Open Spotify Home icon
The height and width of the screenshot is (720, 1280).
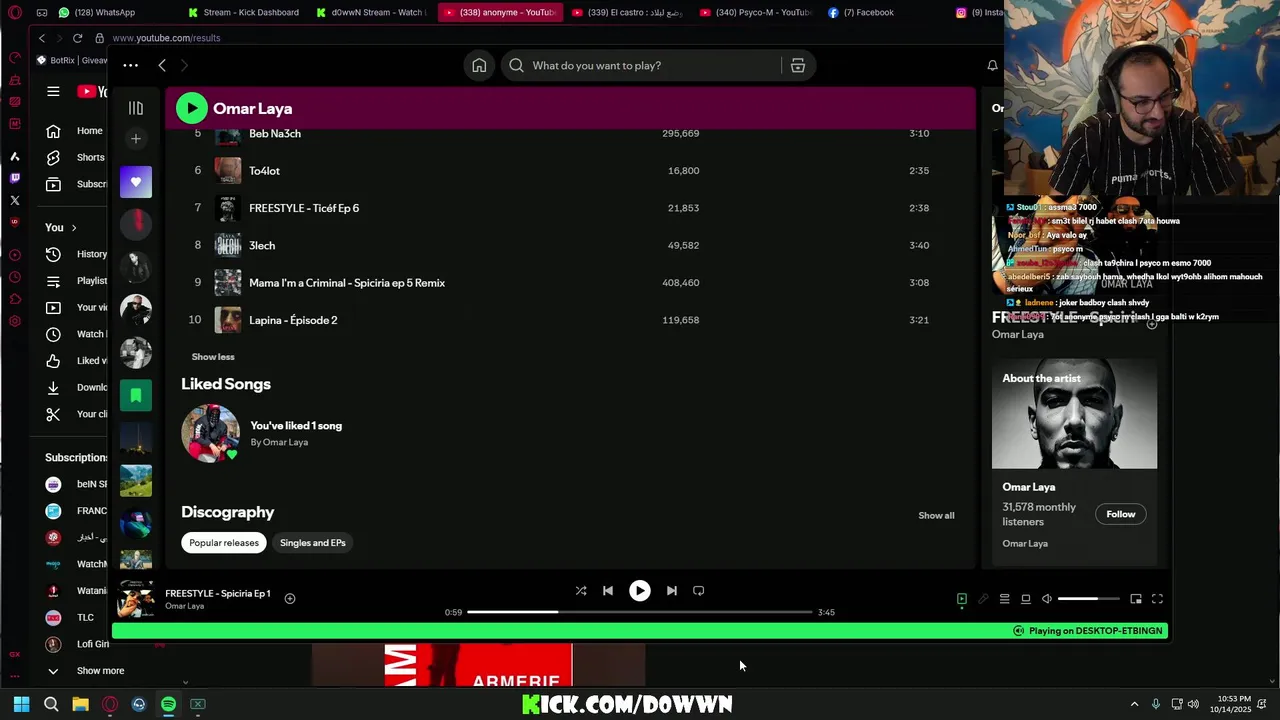point(479,66)
